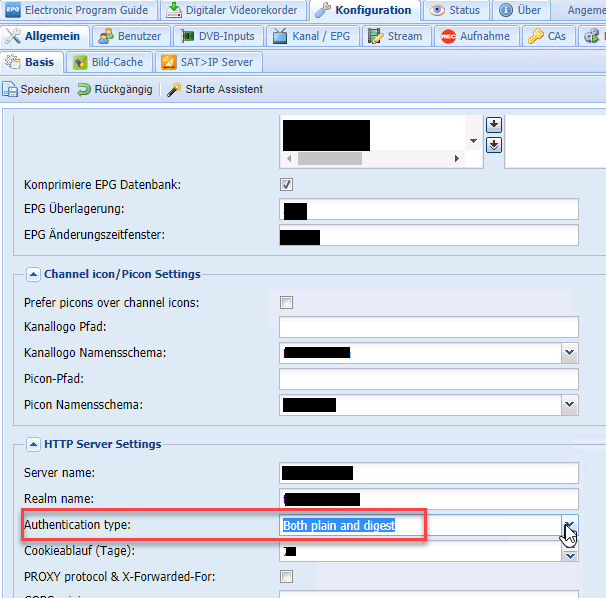Collapse Channel icon/Picon Settings section
606x598 pixels.
[x=34, y=274]
